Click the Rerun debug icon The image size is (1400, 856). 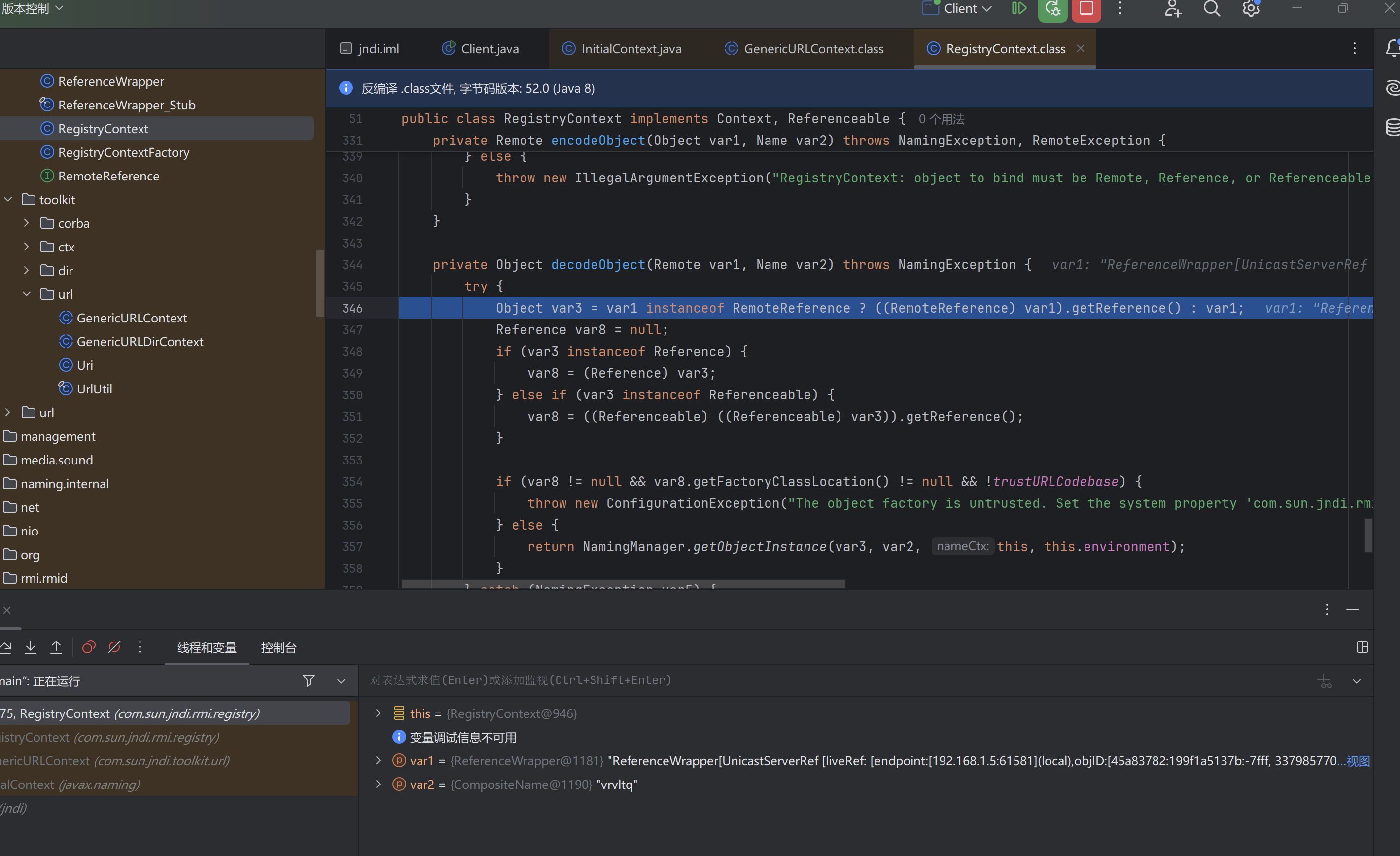1052,8
